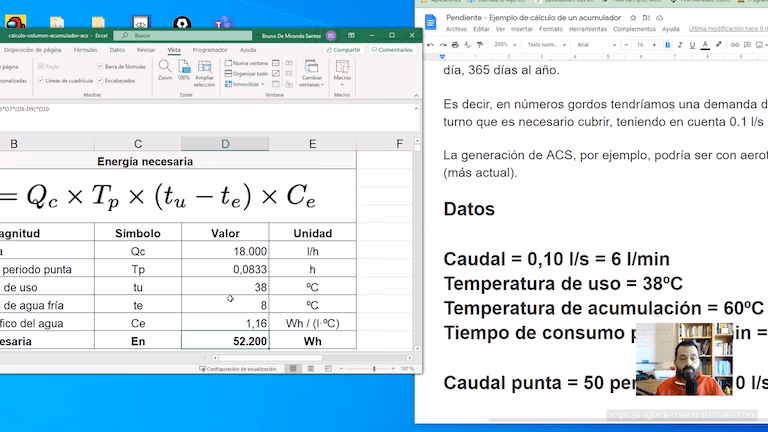The image size is (768, 432).
Task: Toggle Líneas de cuadrícula checkbox
Action: [41, 80]
